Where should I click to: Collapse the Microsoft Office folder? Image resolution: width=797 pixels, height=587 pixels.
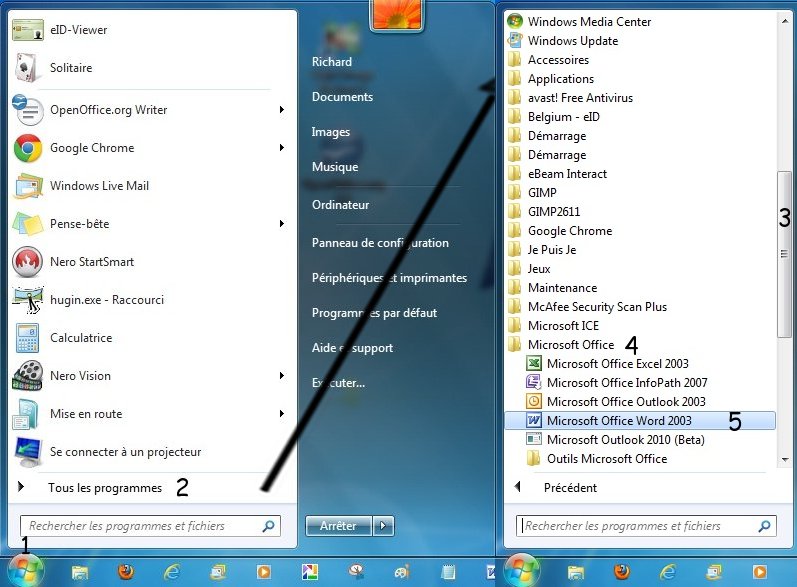coord(561,345)
